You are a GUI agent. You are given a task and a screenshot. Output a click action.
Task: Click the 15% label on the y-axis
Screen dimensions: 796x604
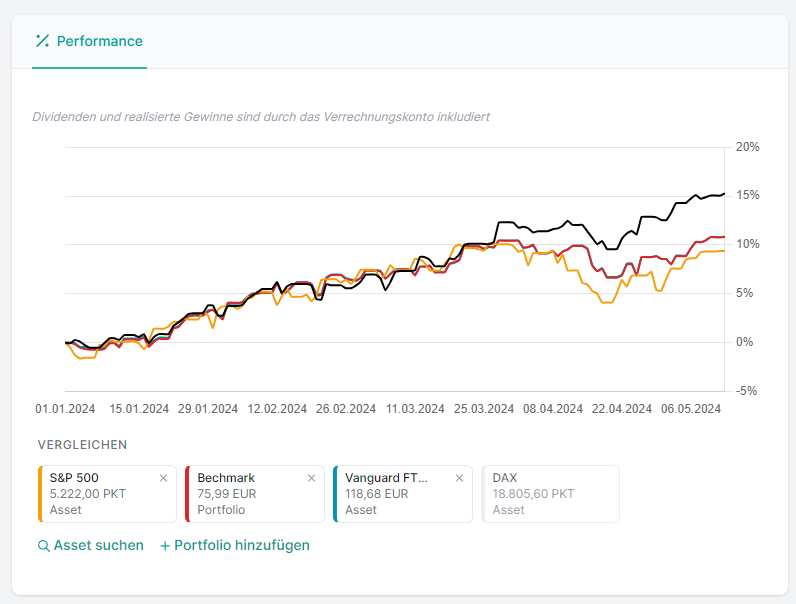(747, 195)
